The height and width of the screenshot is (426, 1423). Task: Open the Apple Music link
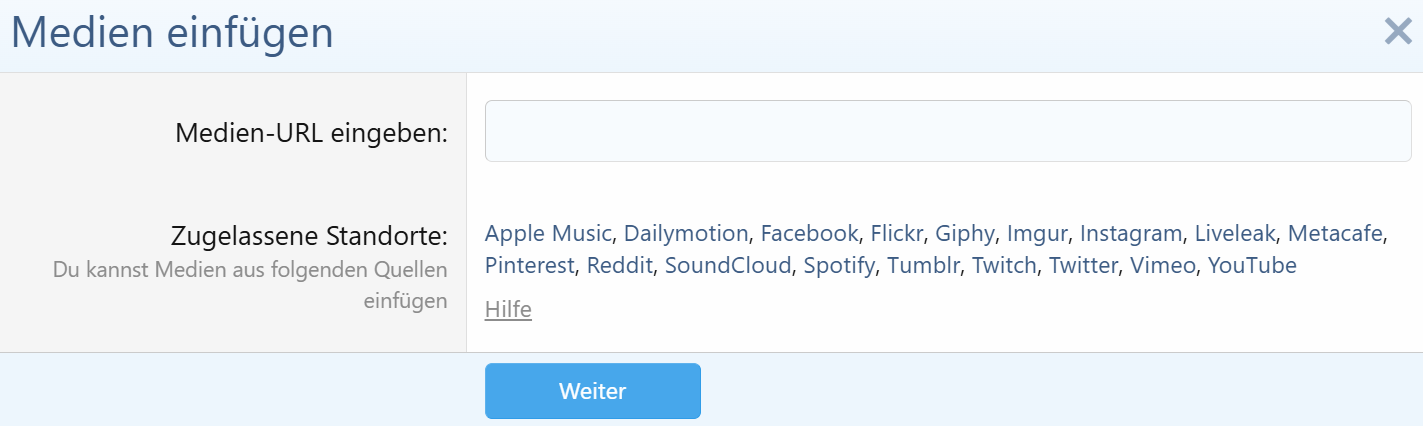[548, 234]
